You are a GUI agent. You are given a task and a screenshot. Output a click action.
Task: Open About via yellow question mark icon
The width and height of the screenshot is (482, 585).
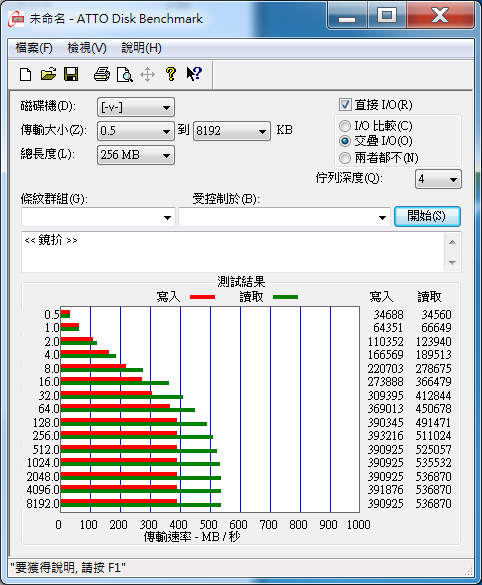171,74
